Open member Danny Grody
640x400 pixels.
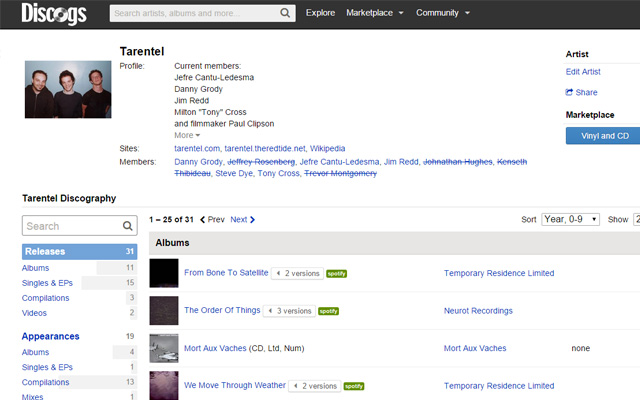198,162
